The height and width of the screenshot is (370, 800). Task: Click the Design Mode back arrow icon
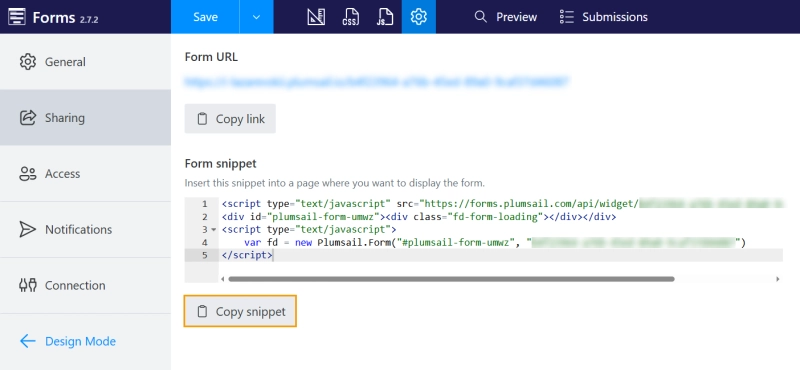pyautogui.click(x=28, y=341)
